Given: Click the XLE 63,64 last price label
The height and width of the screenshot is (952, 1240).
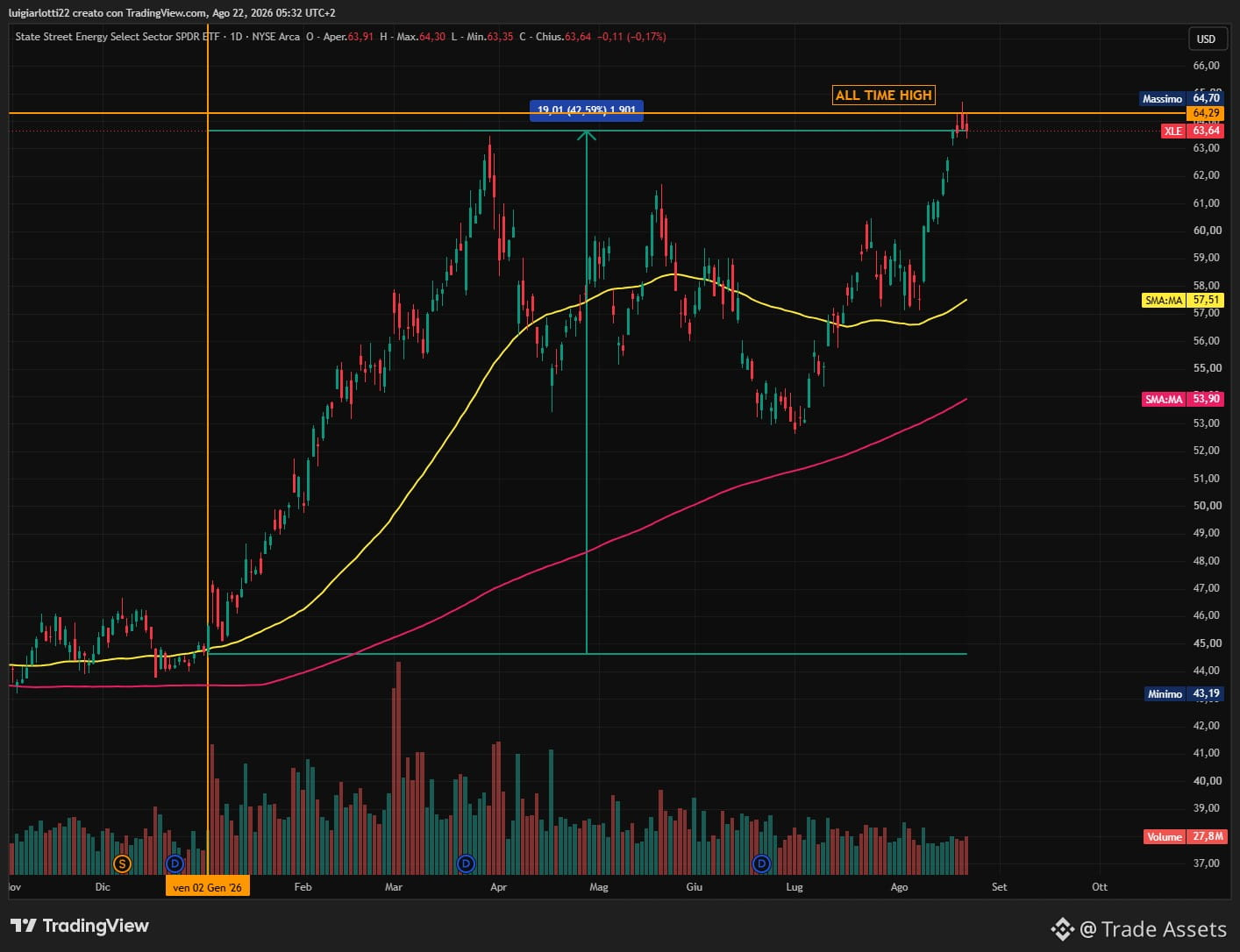Looking at the screenshot, I should point(1193,131).
